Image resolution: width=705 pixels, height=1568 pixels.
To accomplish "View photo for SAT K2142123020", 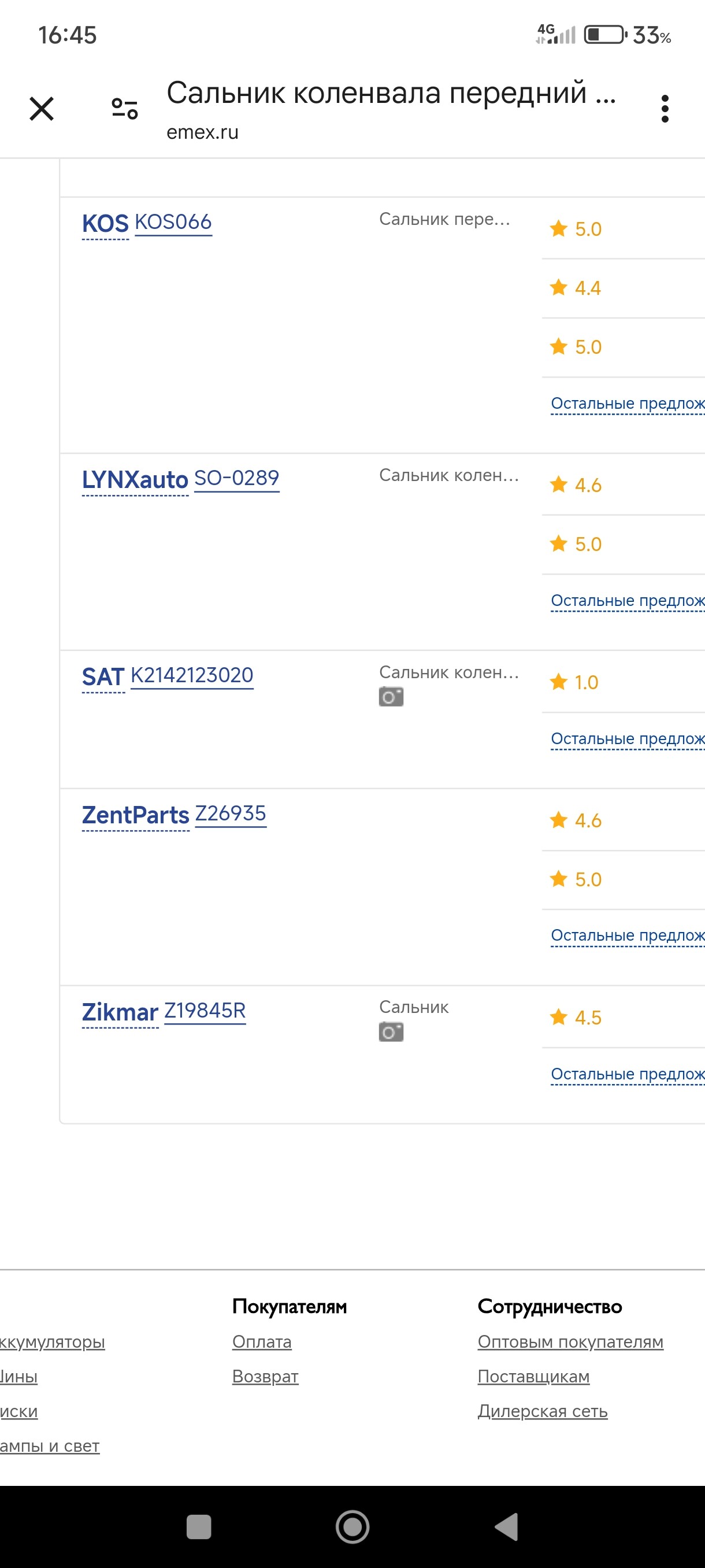I will [x=391, y=696].
